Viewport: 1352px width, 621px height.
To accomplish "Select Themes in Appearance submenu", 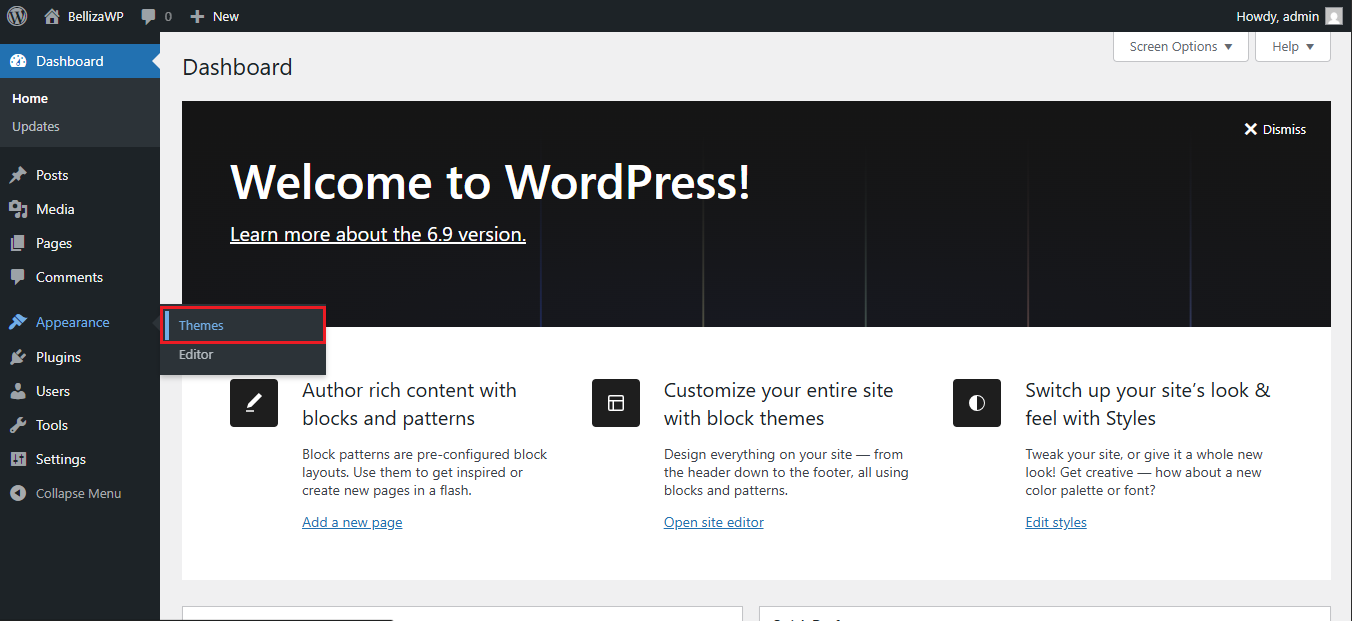I will click(201, 326).
